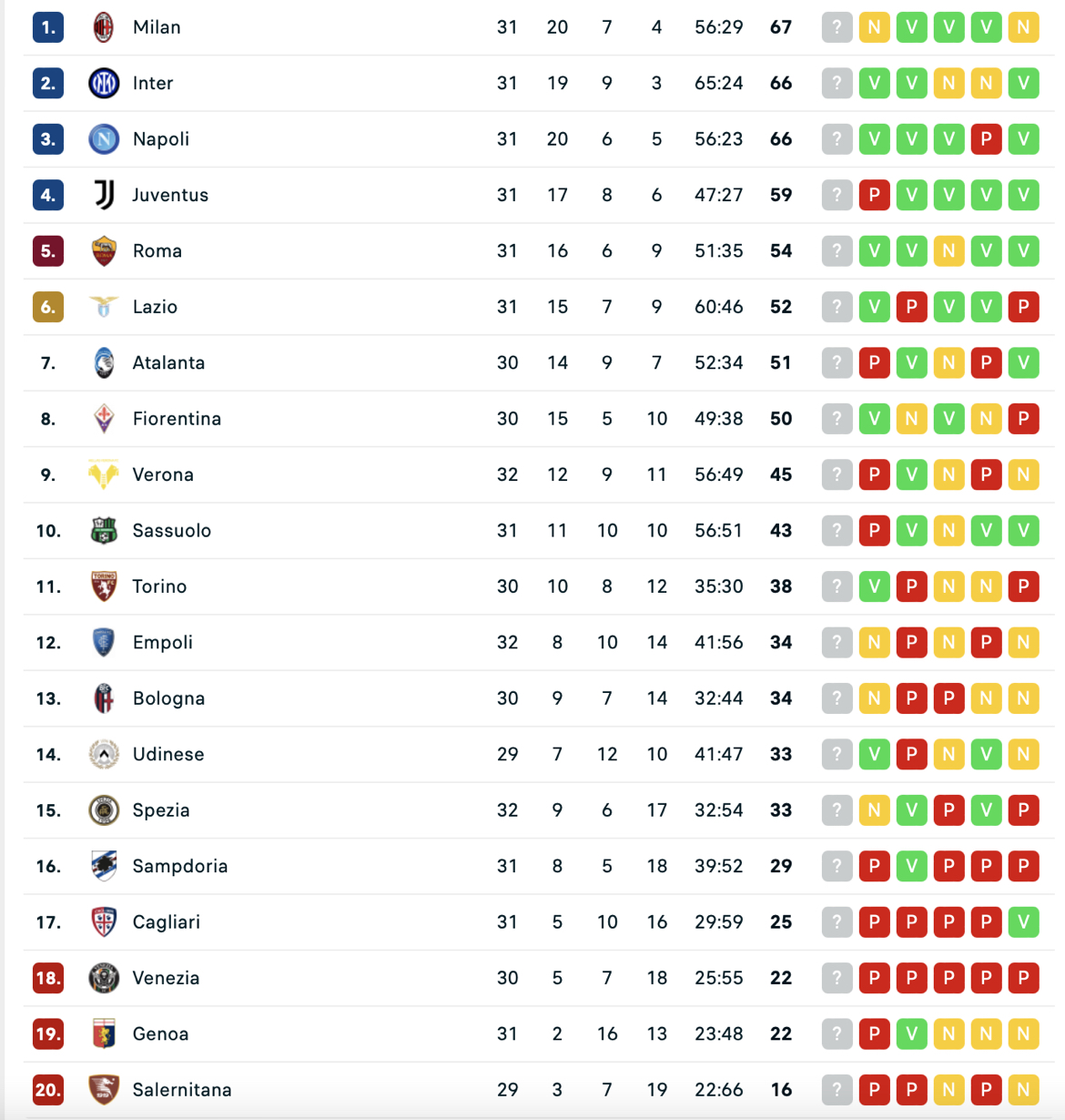Open the Lazio team page link
Screen dimensions: 1065x1120
(x=155, y=307)
